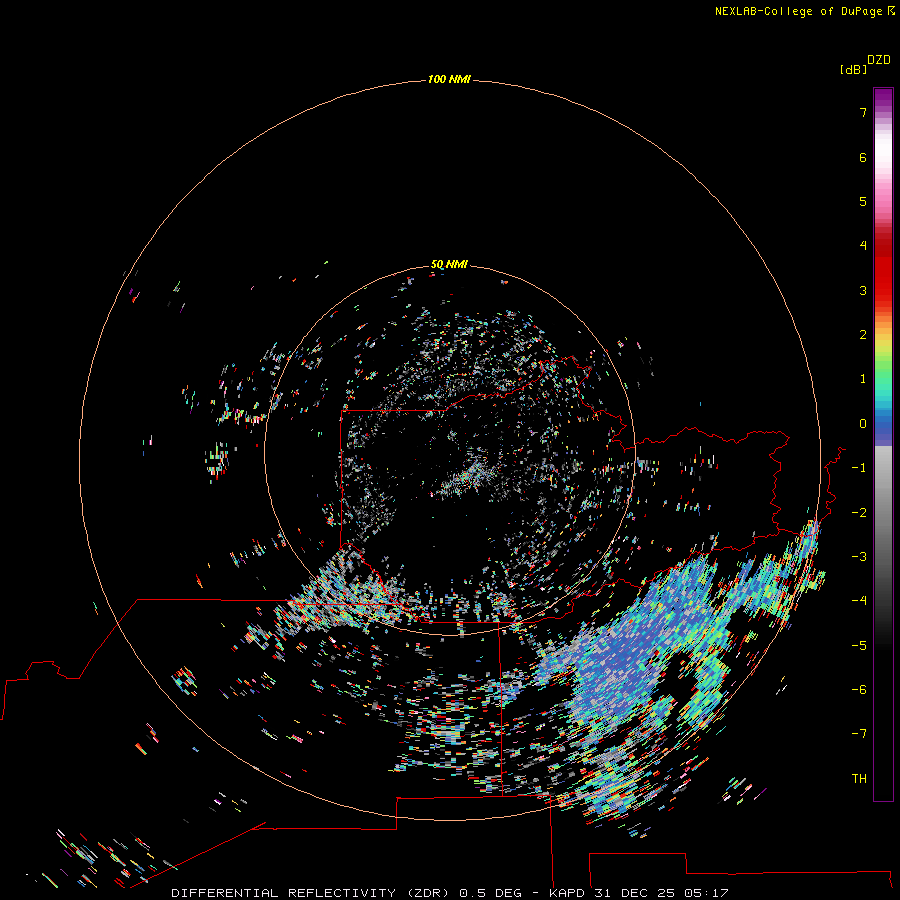Click the purple top of the color bar
The height and width of the screenshot is (900, 900).
point(883,99)
